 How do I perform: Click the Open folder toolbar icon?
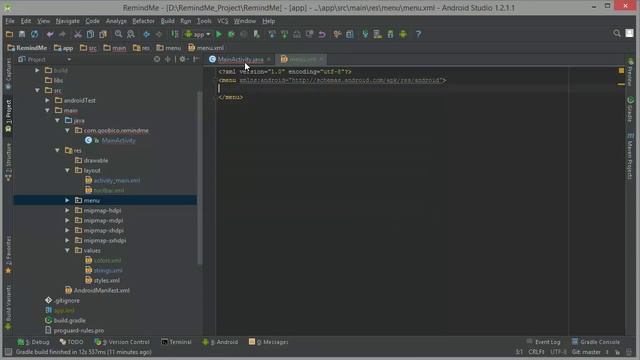pos(9,34)
